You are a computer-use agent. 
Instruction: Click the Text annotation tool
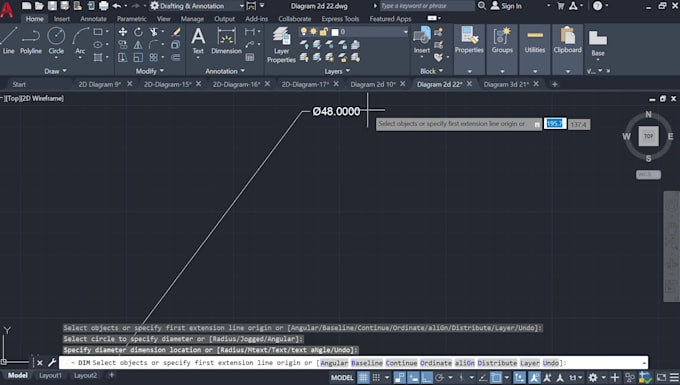(198, 41)
